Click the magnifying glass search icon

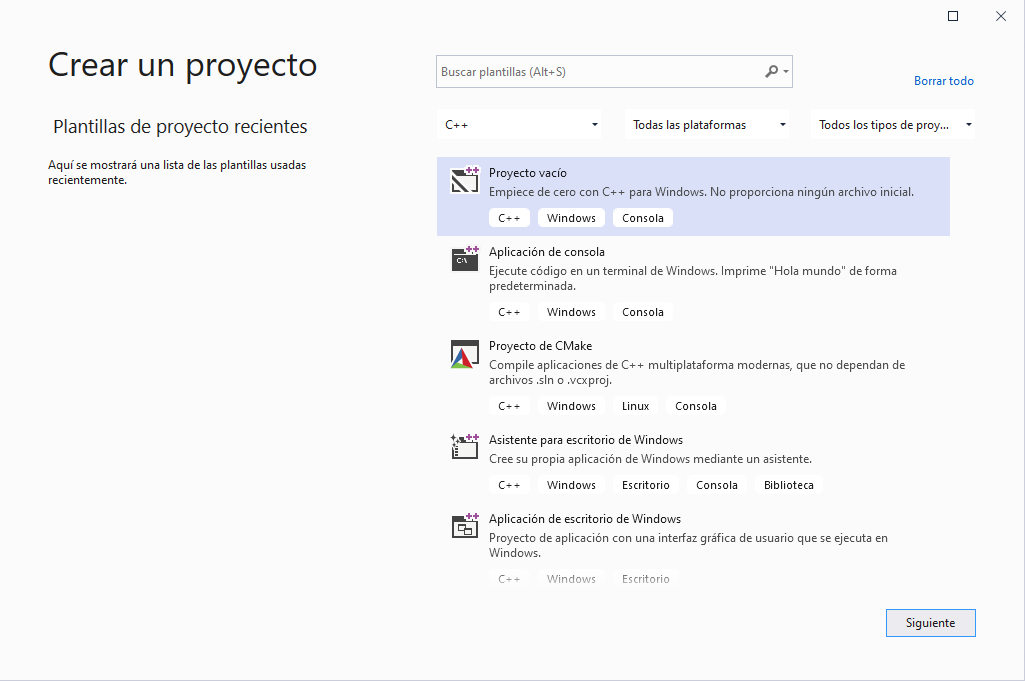[x=772, y=72]
